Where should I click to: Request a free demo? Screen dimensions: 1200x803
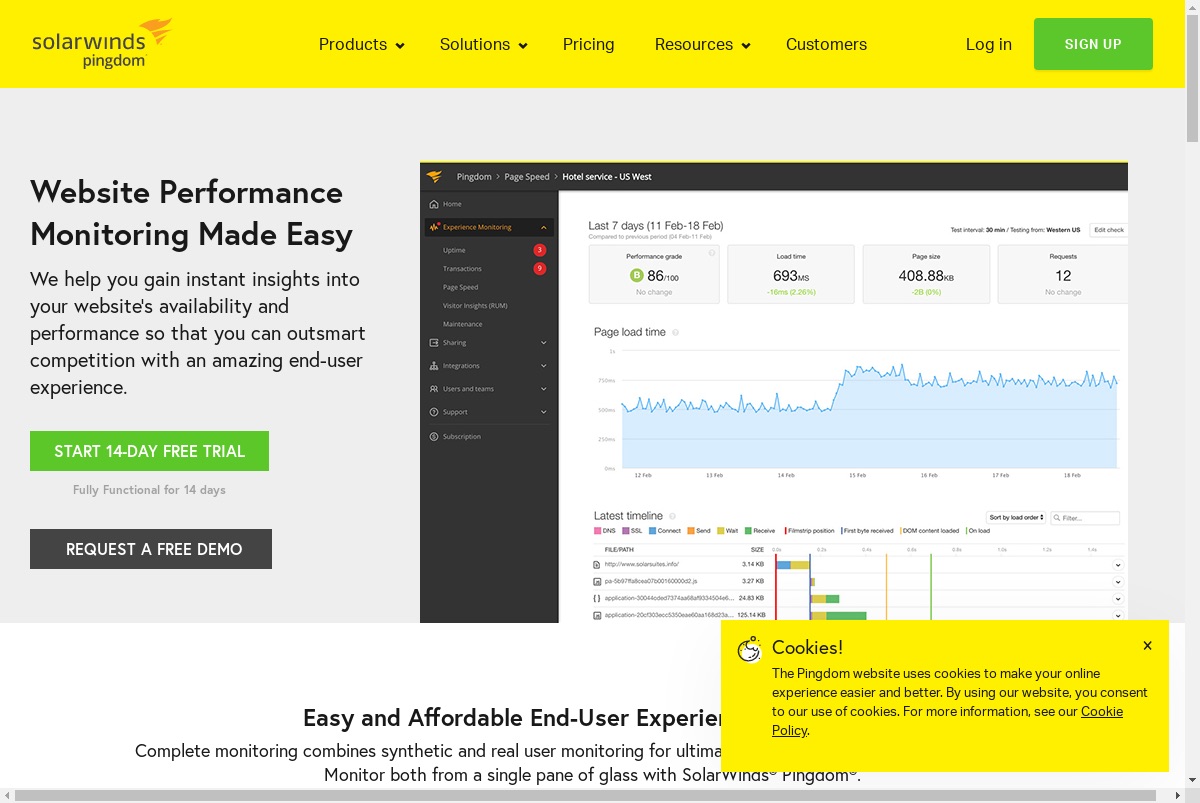pos(151,549)
